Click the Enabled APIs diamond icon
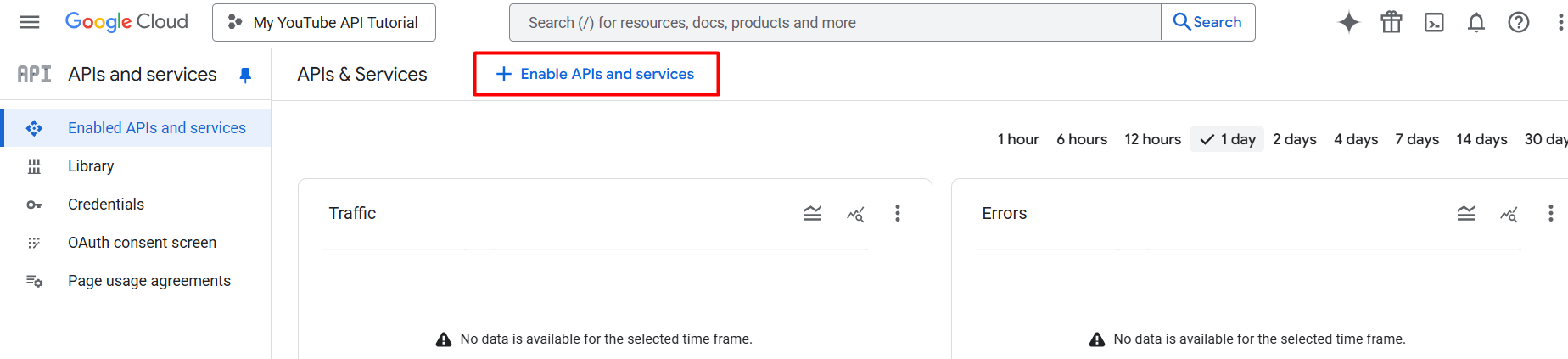The height and width of the screenshot is (359, 1568). click(x=34, y=128)
